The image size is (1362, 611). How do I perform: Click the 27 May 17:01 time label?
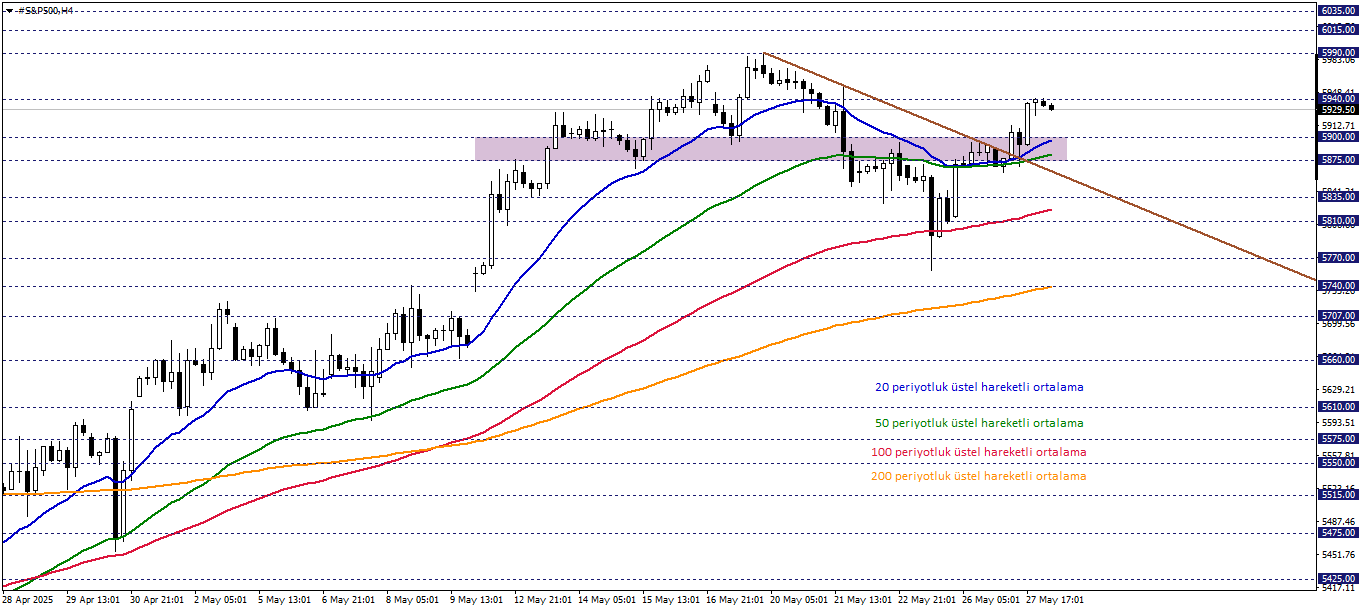[x=1054, y=600]
